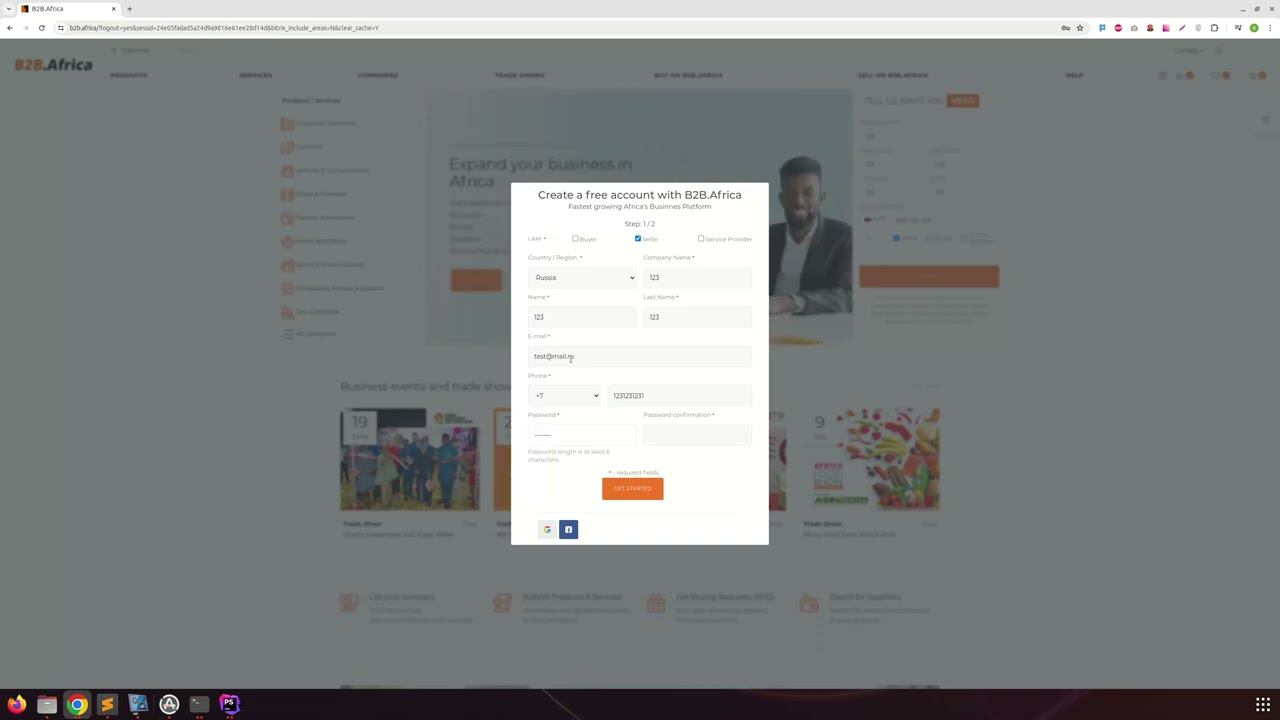
Task: Open PhpStorm from the dock
Action: [229, 704]
